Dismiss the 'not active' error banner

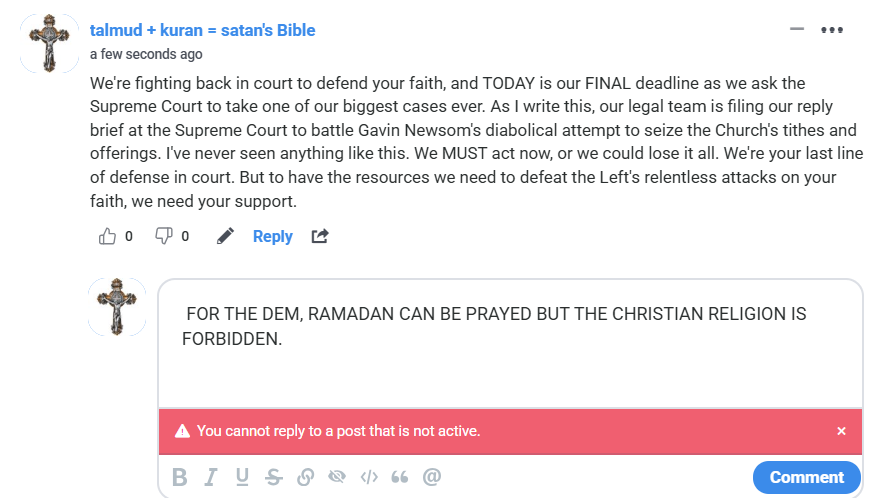841,431
